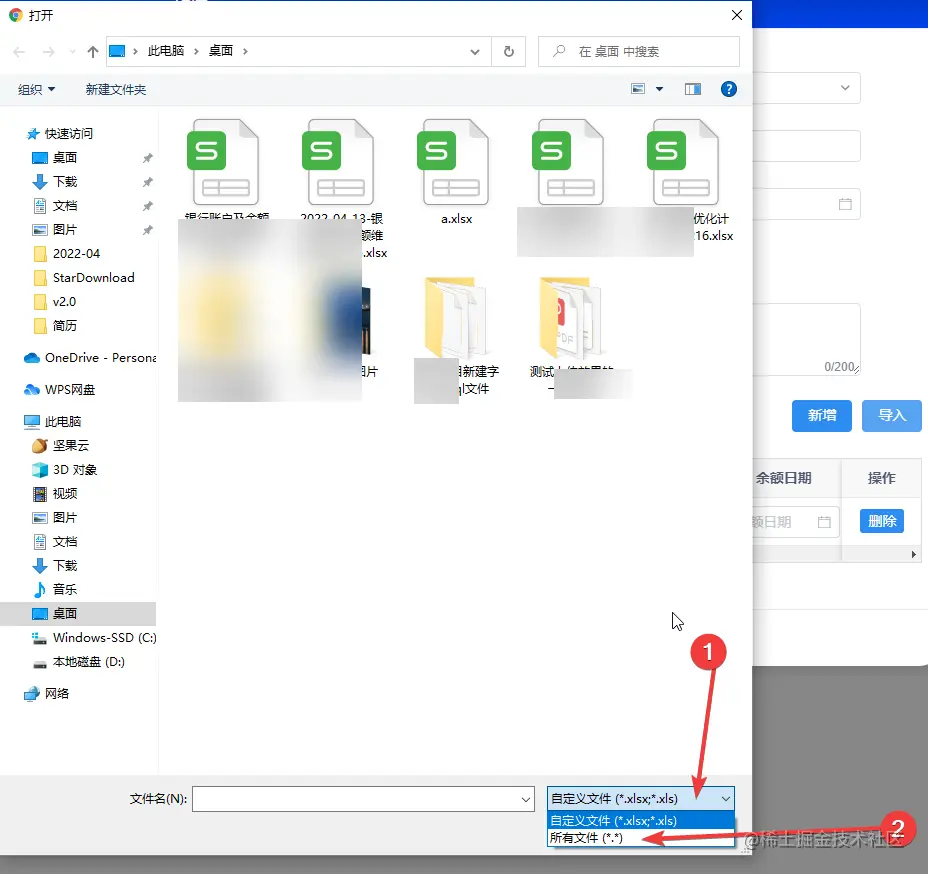The width and height of the screenshot is (928, 874).
Task: Open calendar icon in background form
Action: pyautogui.click(x=845, y=204)
